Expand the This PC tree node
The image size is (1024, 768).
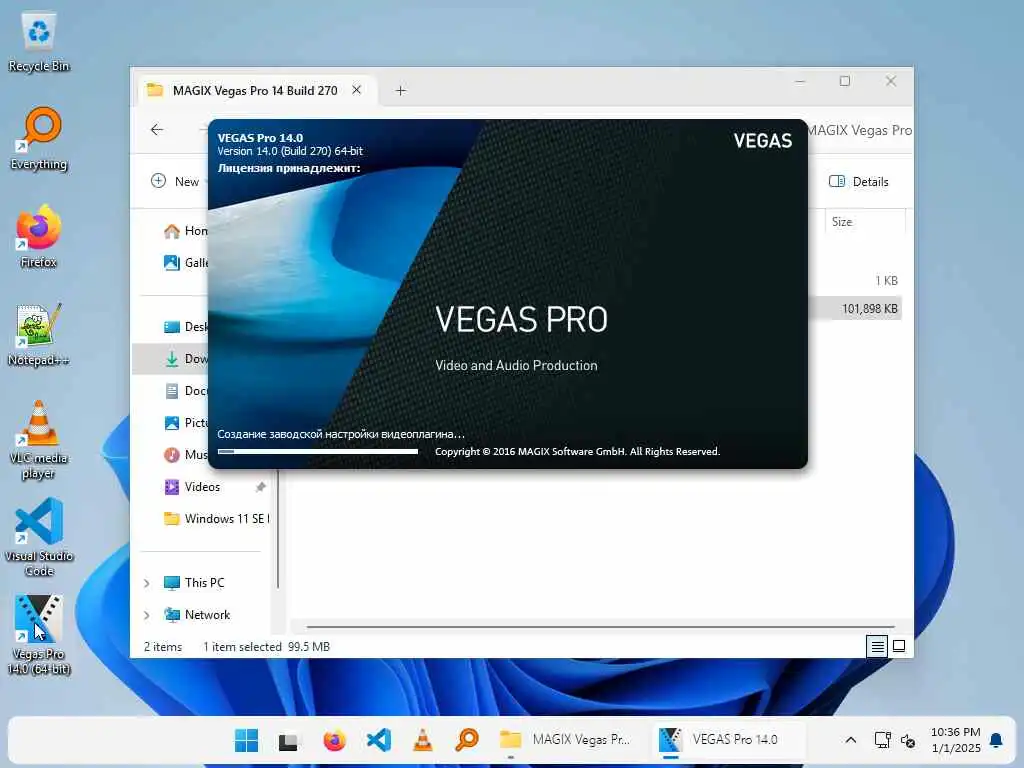tap(146, 583)
